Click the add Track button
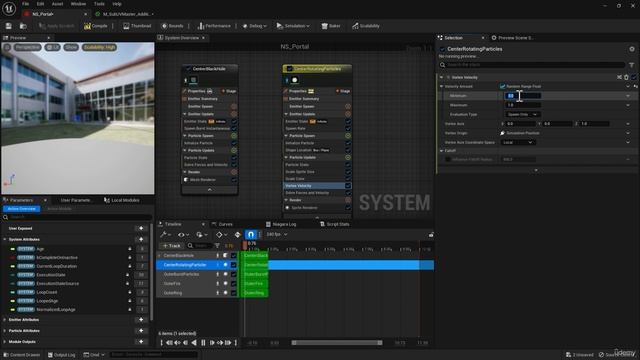This screenshot has width=640, height=360. click(171, 245)
